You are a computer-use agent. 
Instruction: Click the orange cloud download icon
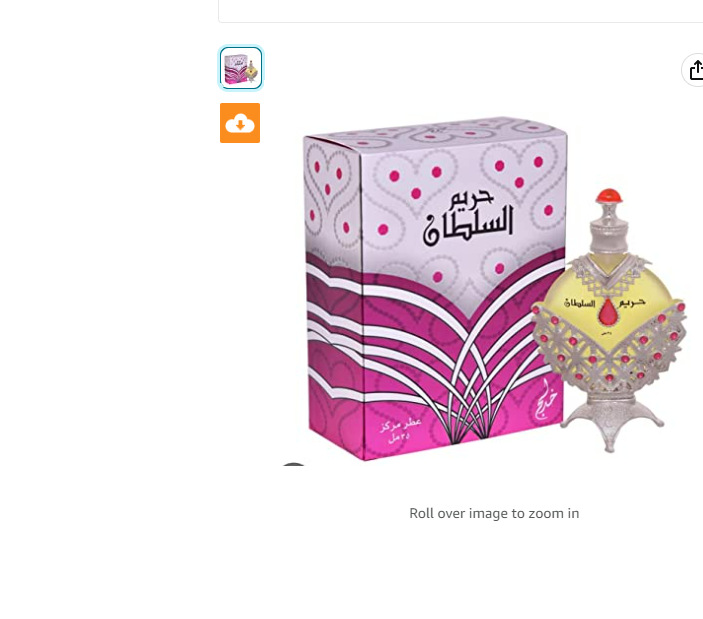pos(240,123)
